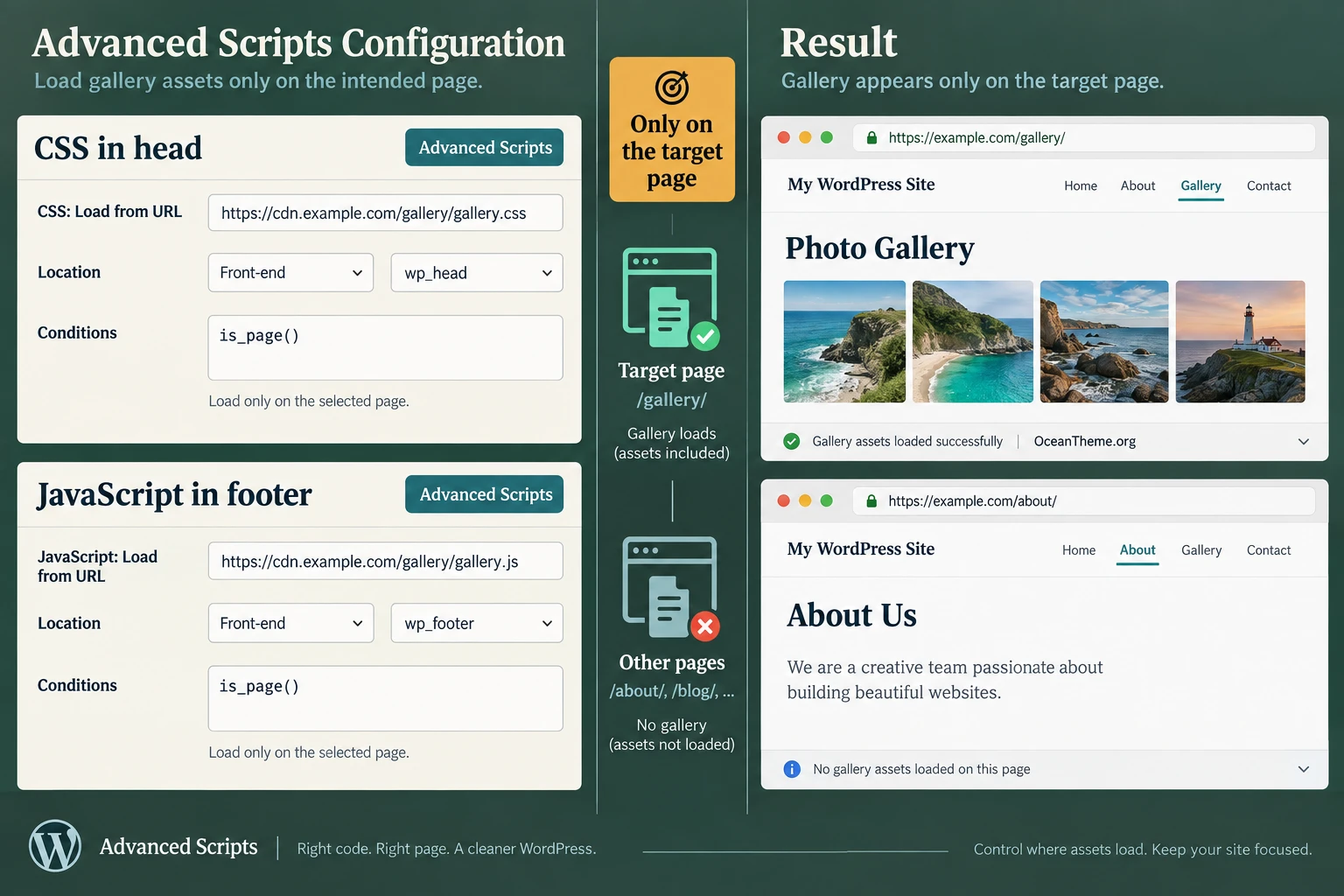
Task: Expand the gallery assets loaded status bar chevron
Action: [x=1304, y=442]
